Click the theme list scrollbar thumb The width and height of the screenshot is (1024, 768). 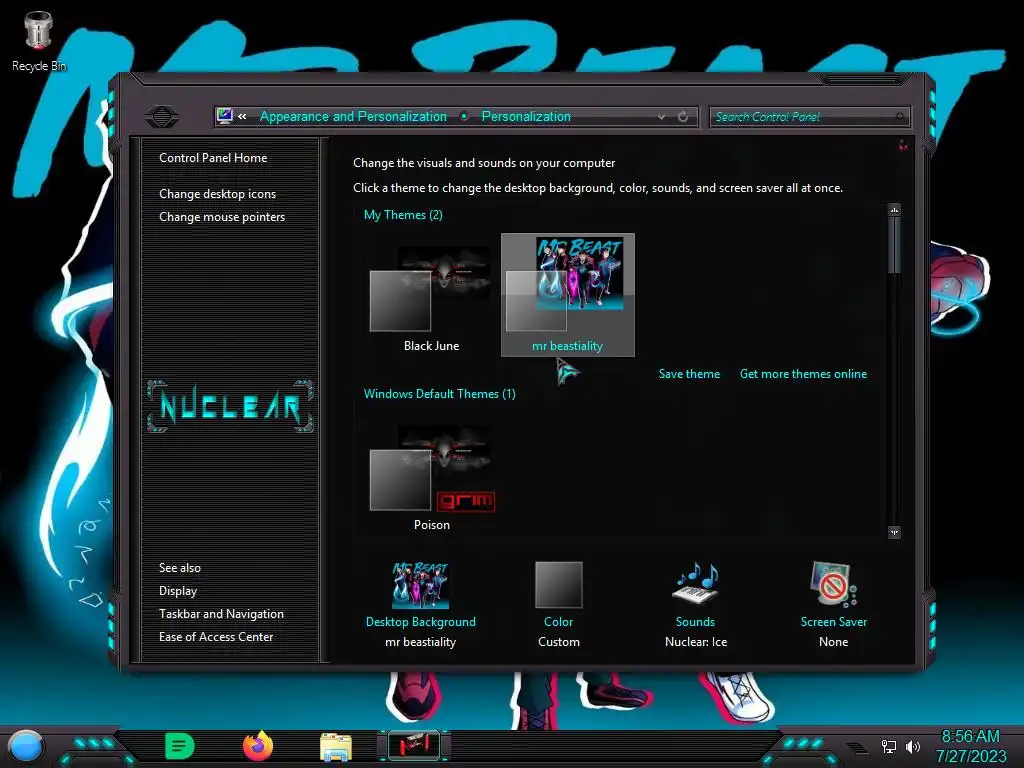(x=895, y=245)
